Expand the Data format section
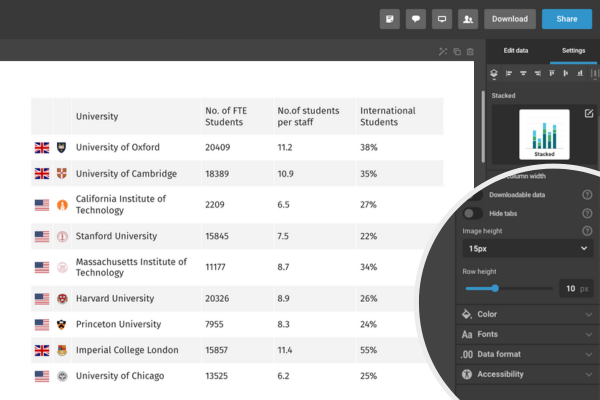This screenshot has width=600, height=400. tap(527, 354)
